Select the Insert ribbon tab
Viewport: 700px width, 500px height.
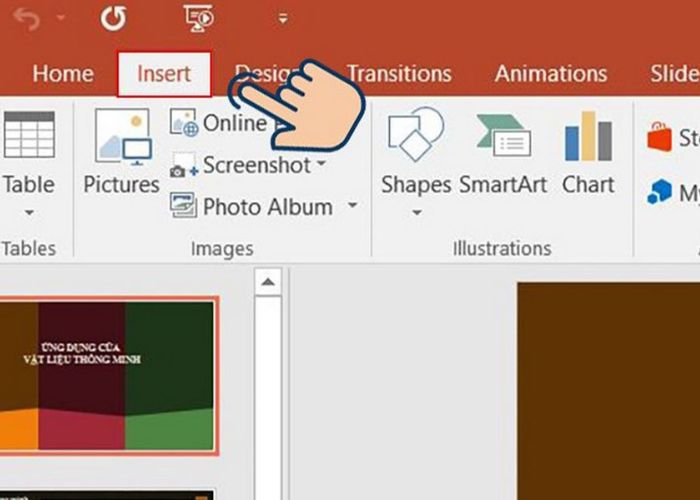click(164, 74)
